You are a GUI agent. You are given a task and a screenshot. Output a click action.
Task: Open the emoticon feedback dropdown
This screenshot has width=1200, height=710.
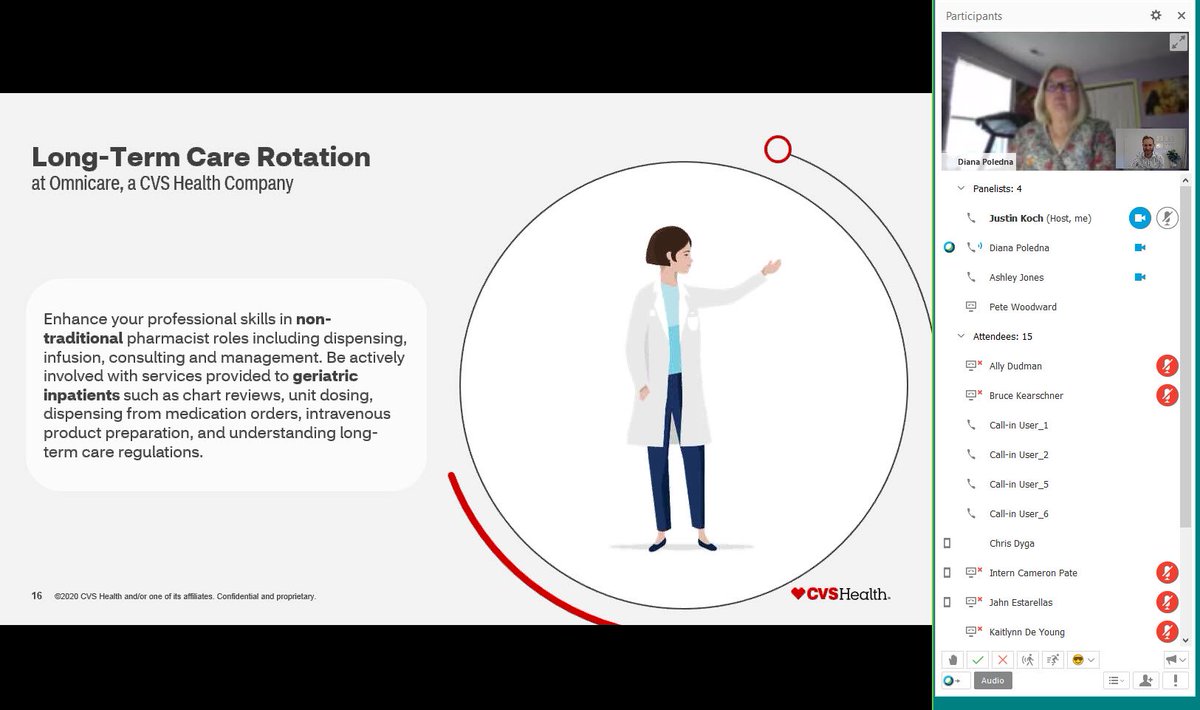(x=1083, y=660)
